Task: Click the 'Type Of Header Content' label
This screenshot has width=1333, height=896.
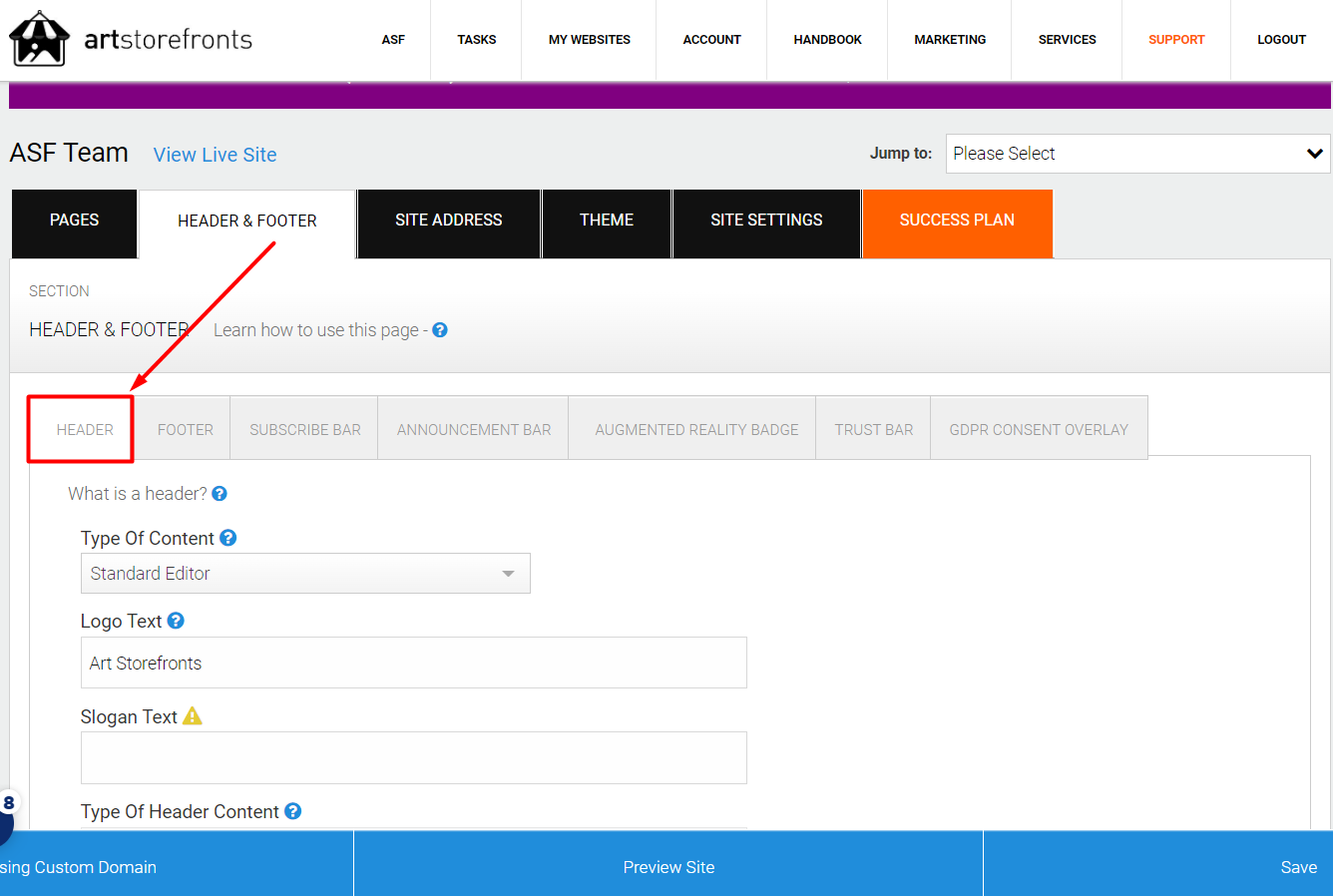Action: pyautogui.click(x=180, y=812)
